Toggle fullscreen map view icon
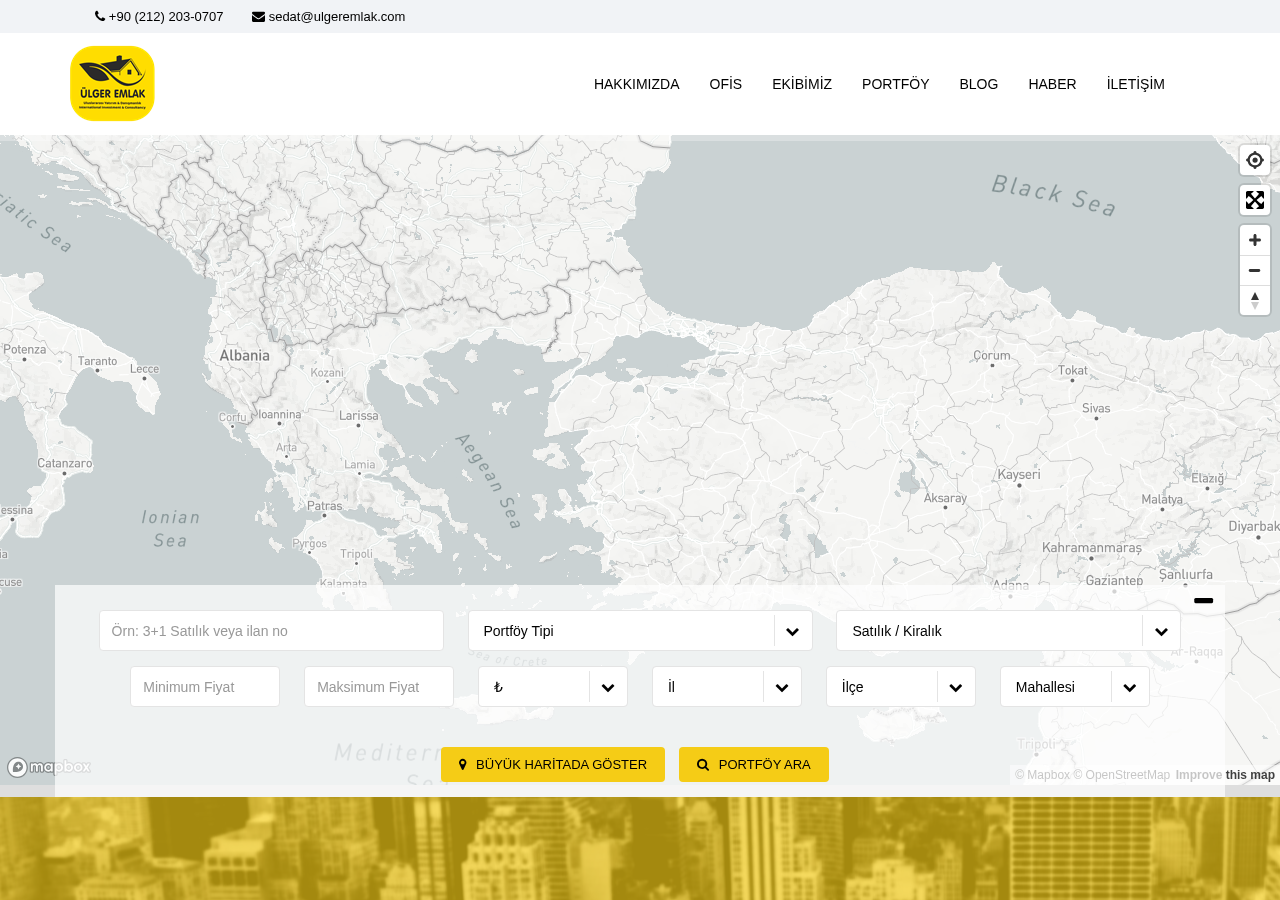This screenshot has height=900, width=1280. (1255, 200)
